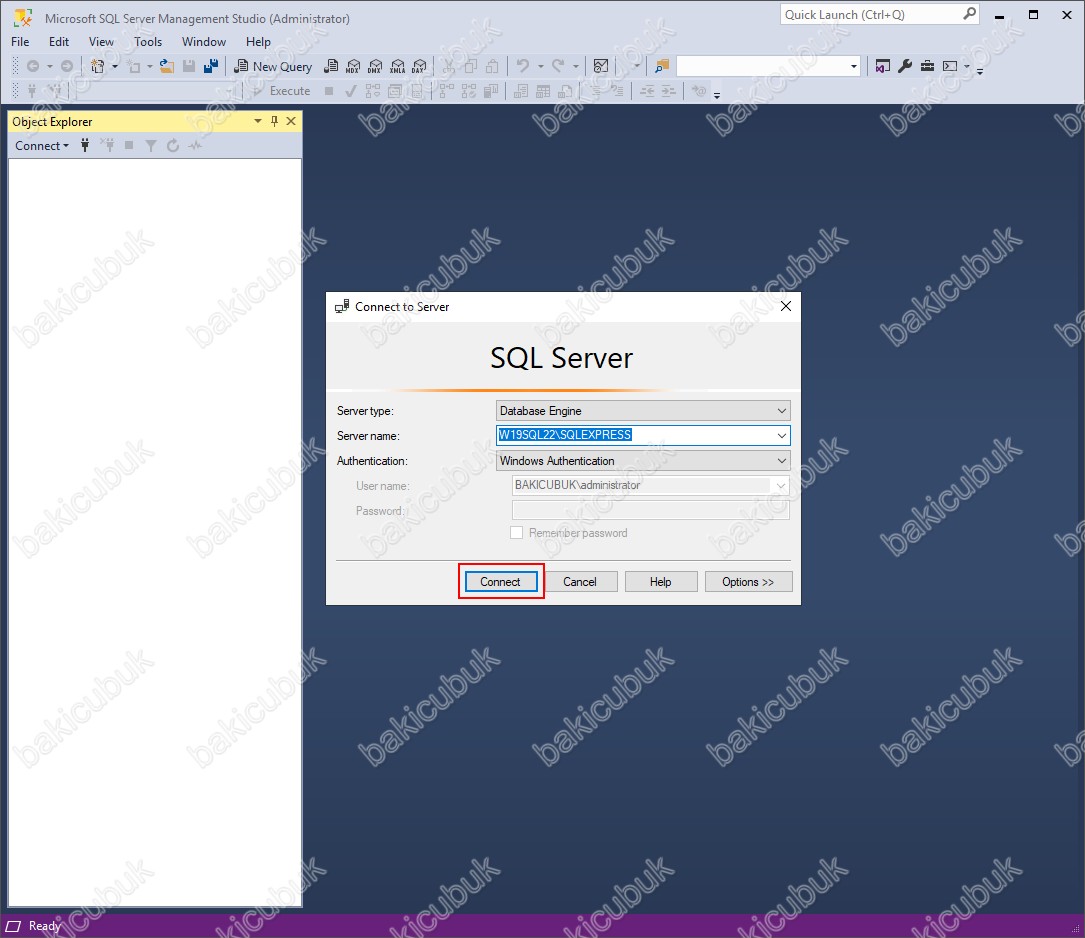Expand the standard toolbar overflow options
1085x938 pixels.
980,70
